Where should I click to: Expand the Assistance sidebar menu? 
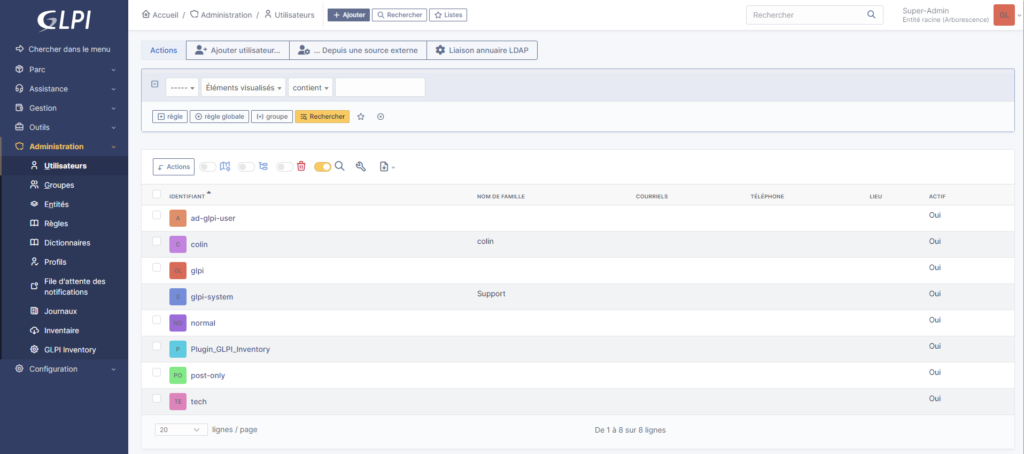click(x=64, y=89)
